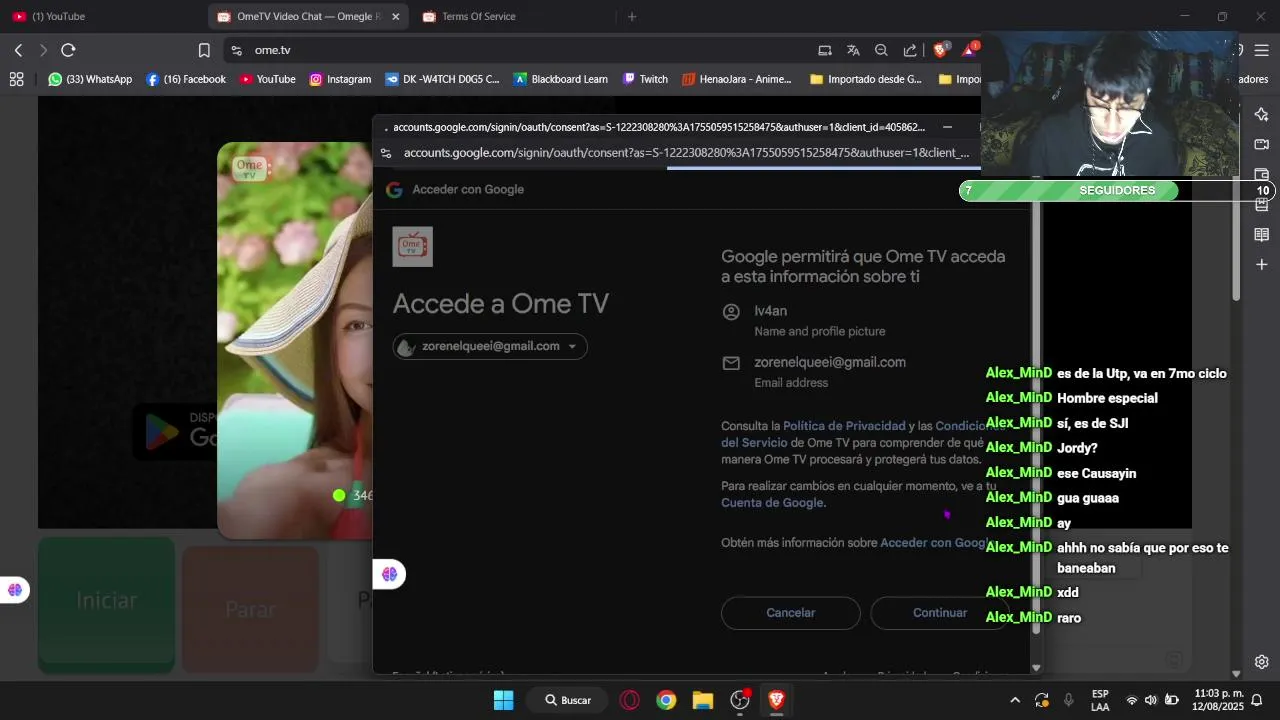Open the Windows notifications bell

click(x=1258, y=700)
